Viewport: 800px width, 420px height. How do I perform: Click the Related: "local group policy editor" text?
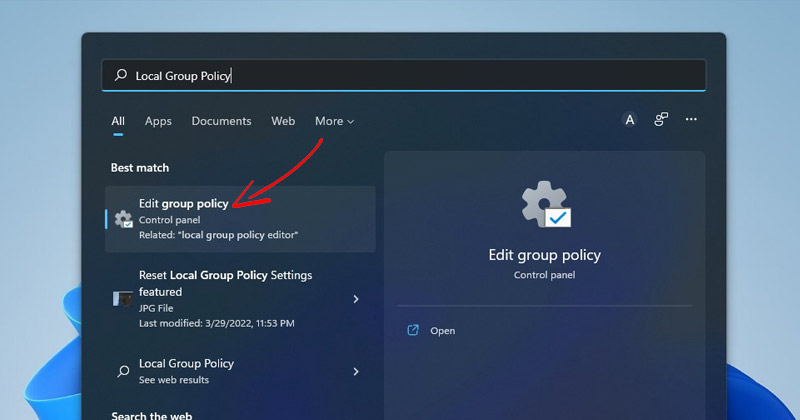[x=218, y=235]
